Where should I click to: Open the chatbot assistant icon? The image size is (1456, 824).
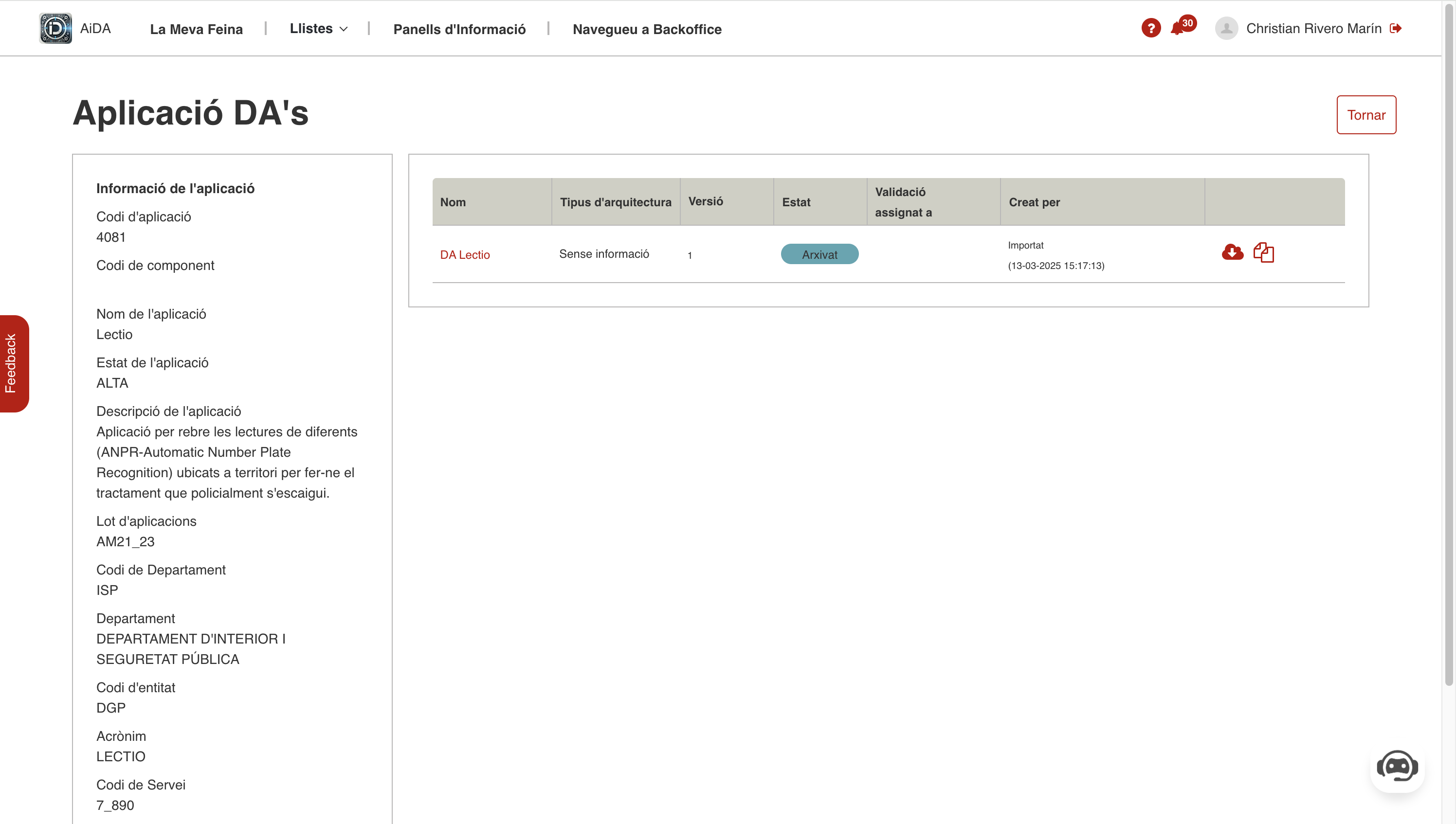1397,766
